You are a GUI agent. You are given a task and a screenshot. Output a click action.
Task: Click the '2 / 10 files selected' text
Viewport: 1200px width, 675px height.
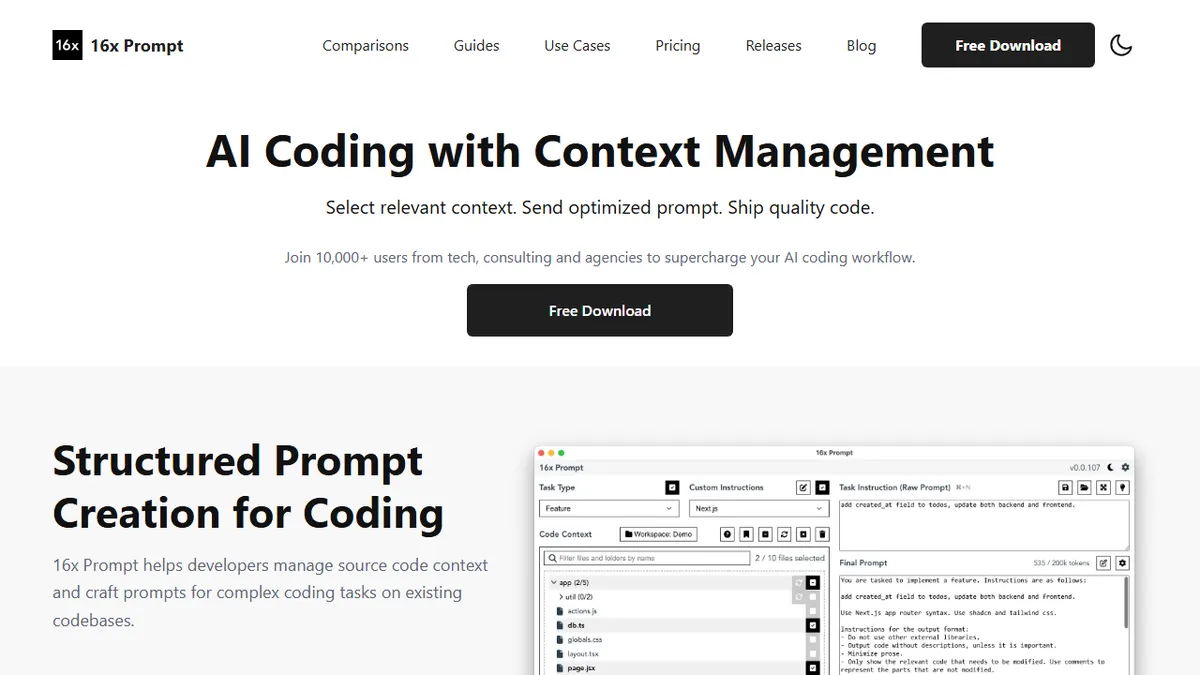pyautogui.click(x=790, y=558)
